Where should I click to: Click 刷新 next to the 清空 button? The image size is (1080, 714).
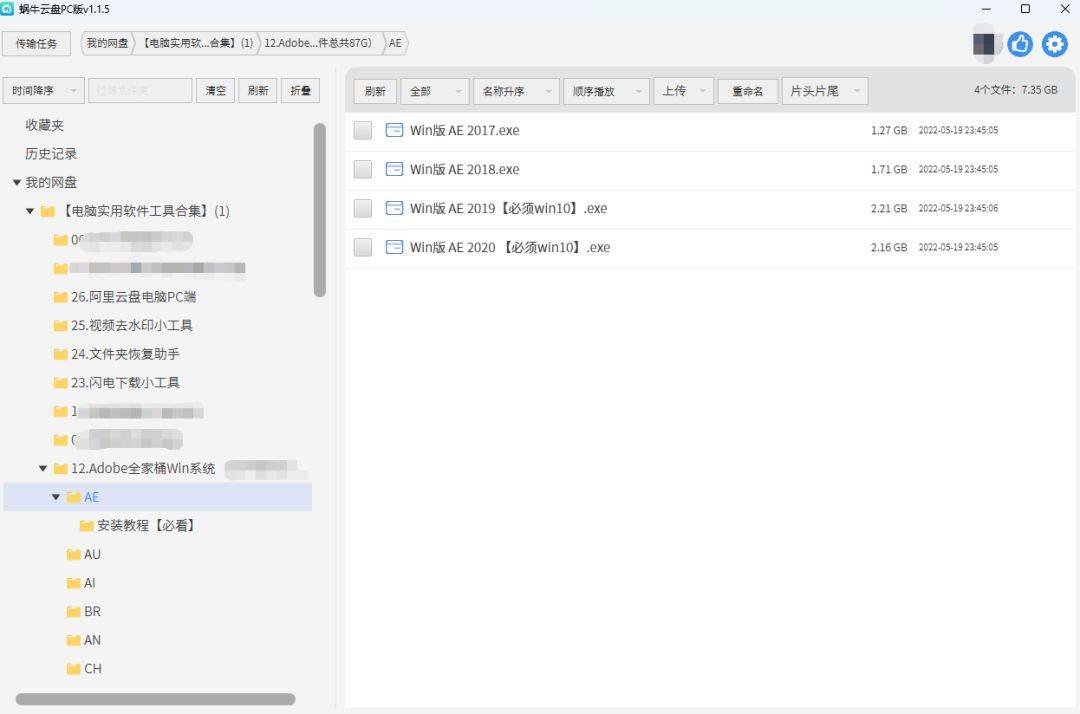[258, 91]
